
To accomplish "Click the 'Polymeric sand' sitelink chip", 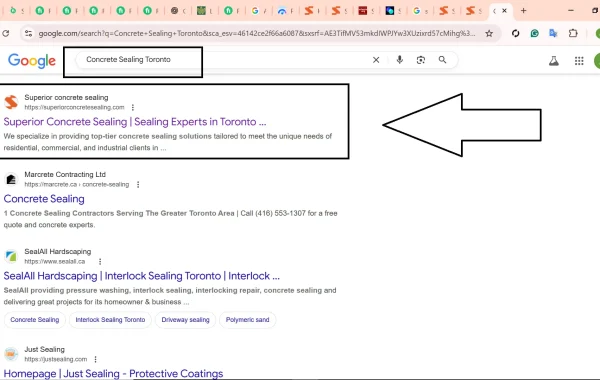I will pos(248,320).
